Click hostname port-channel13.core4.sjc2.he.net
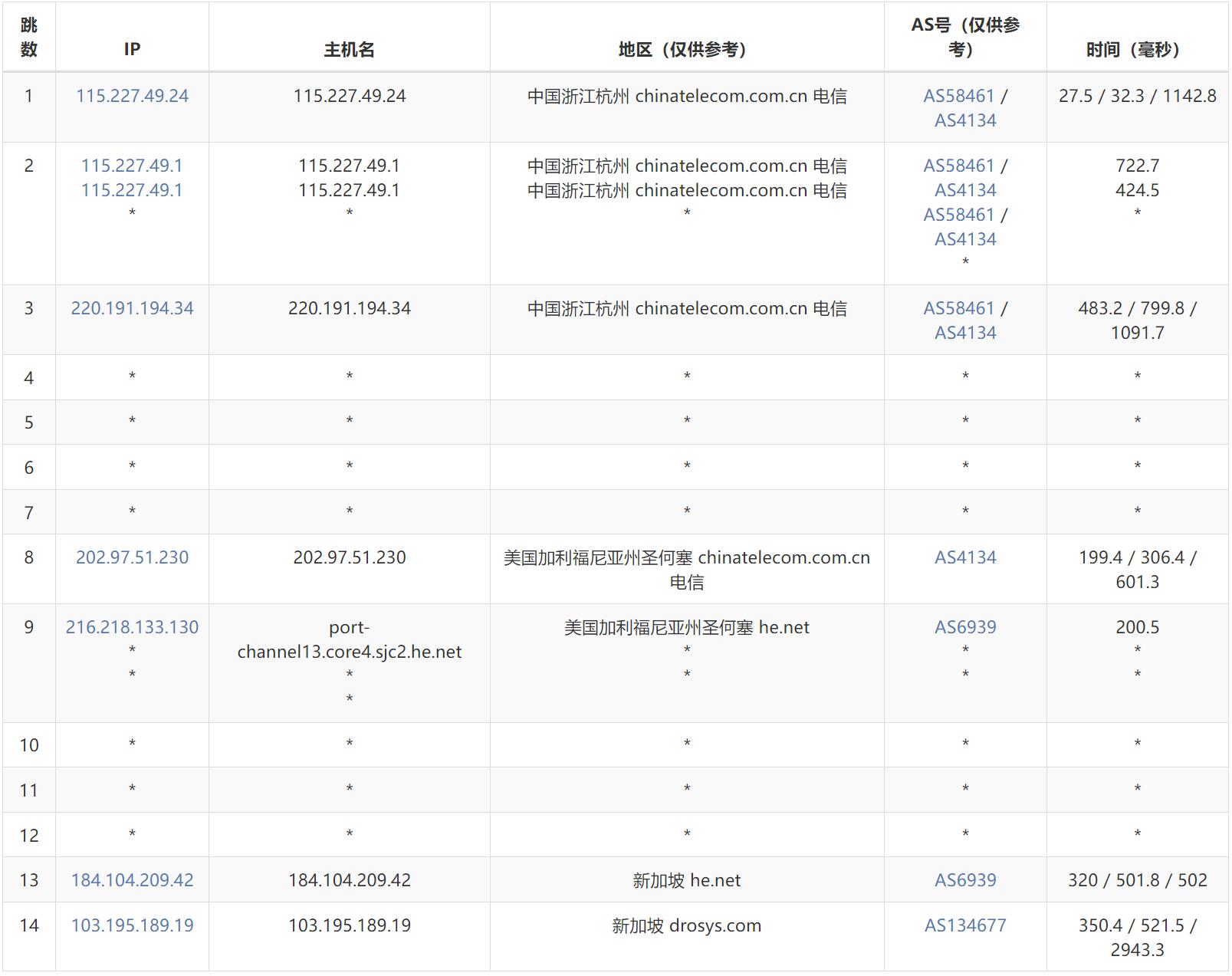This screenshot has height=976, width=1232. tap(349, 639)
